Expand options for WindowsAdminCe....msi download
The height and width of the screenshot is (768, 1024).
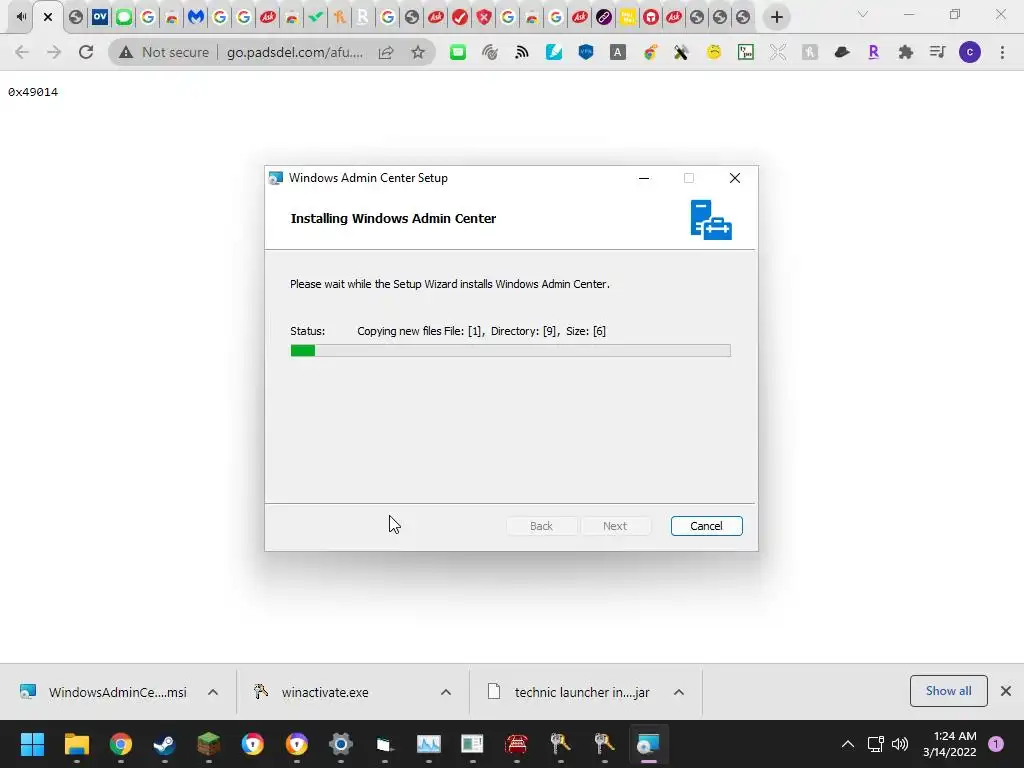213,692
